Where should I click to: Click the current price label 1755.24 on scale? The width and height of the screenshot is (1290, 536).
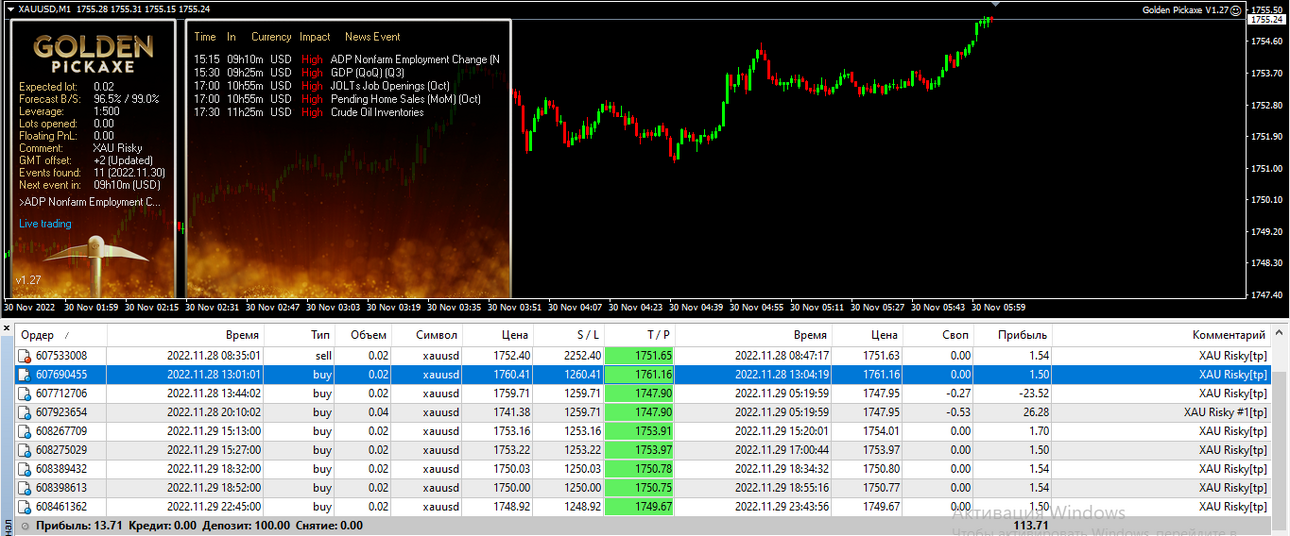[x=1267, y=19]
